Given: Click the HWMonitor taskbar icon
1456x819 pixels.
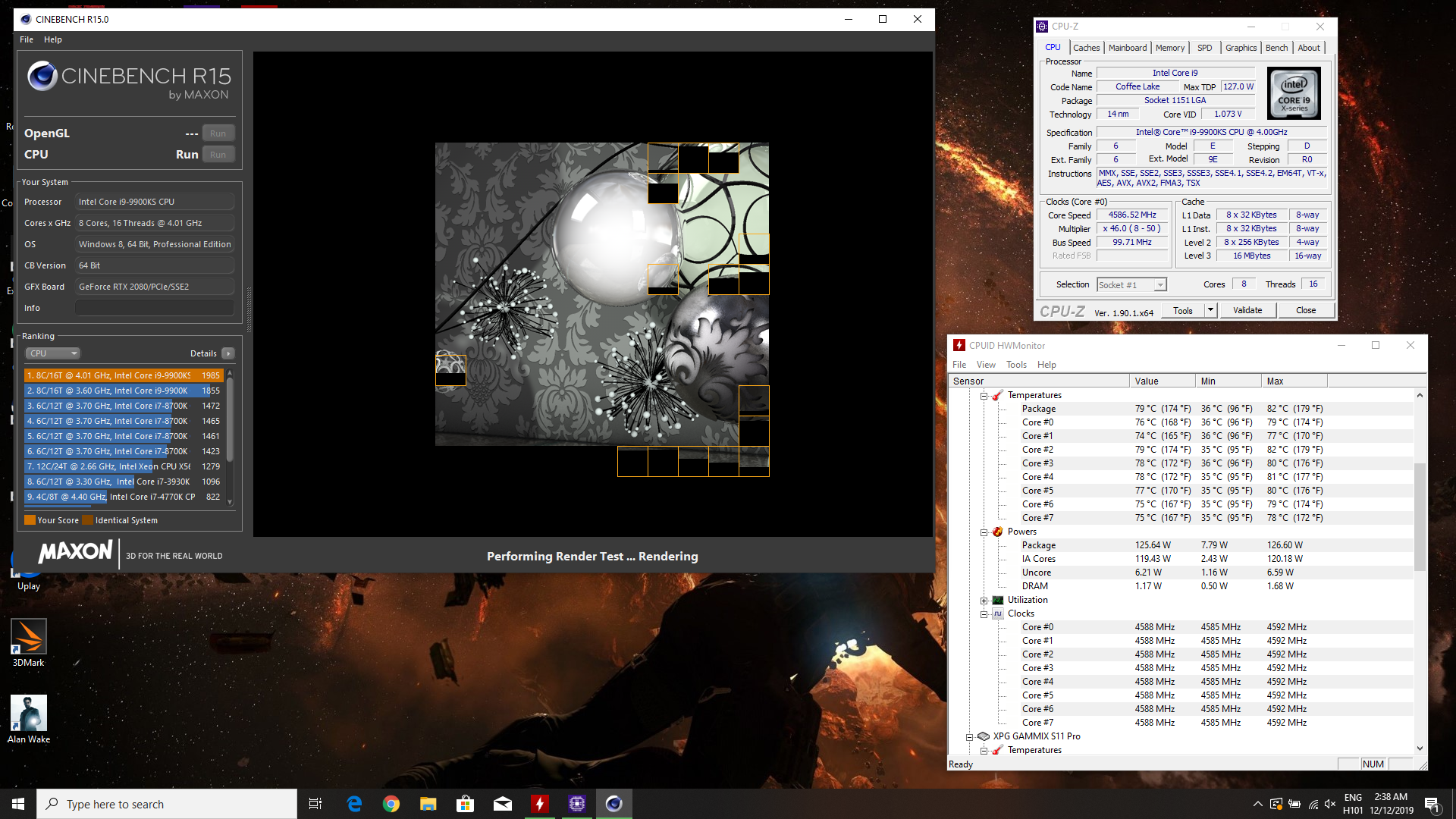Looking at the screenshot, I should click(x=539, y=804).
